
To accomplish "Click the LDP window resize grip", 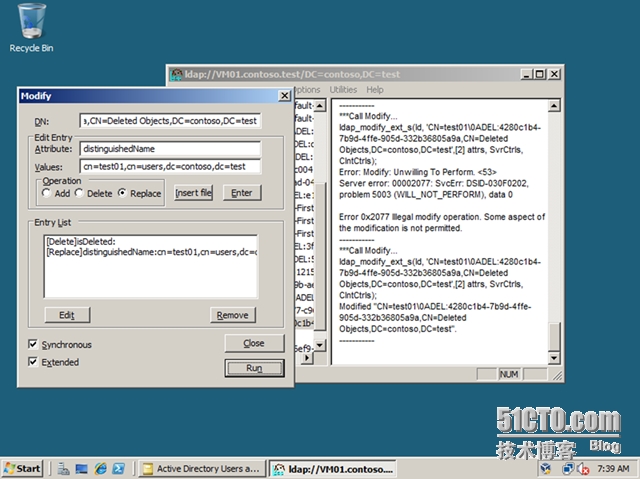I will [x=557, y=375].
